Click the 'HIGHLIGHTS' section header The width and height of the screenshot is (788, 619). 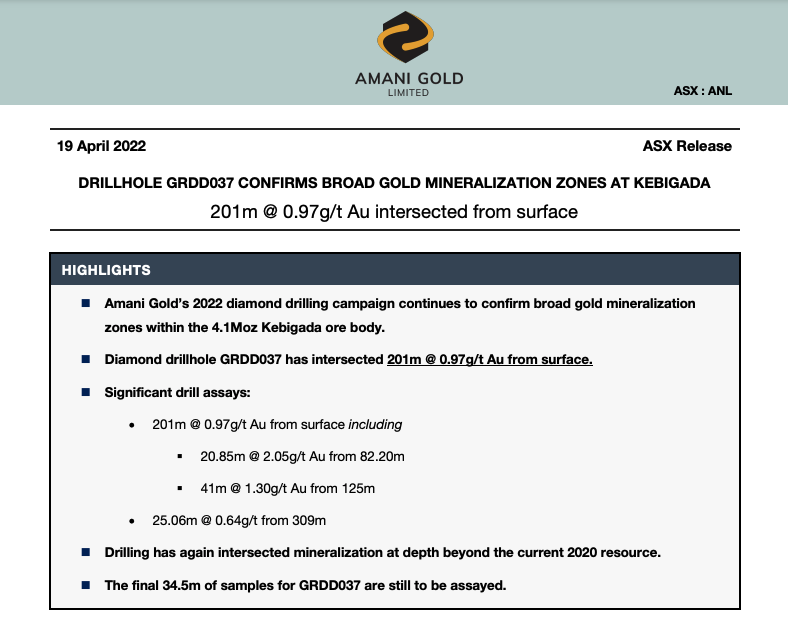[x=106, y=270]
